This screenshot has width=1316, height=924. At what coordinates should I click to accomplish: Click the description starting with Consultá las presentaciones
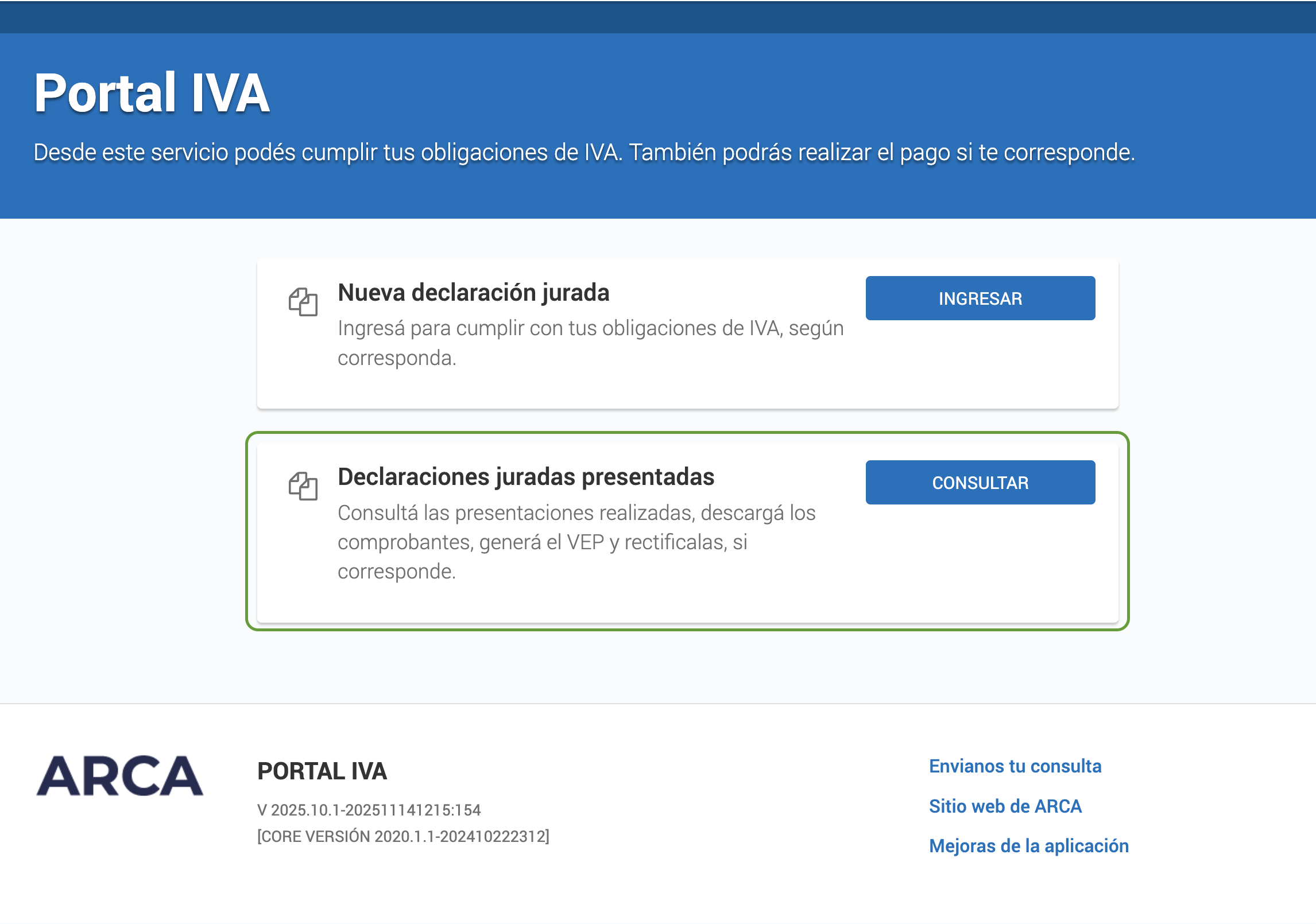click(576, 542)
